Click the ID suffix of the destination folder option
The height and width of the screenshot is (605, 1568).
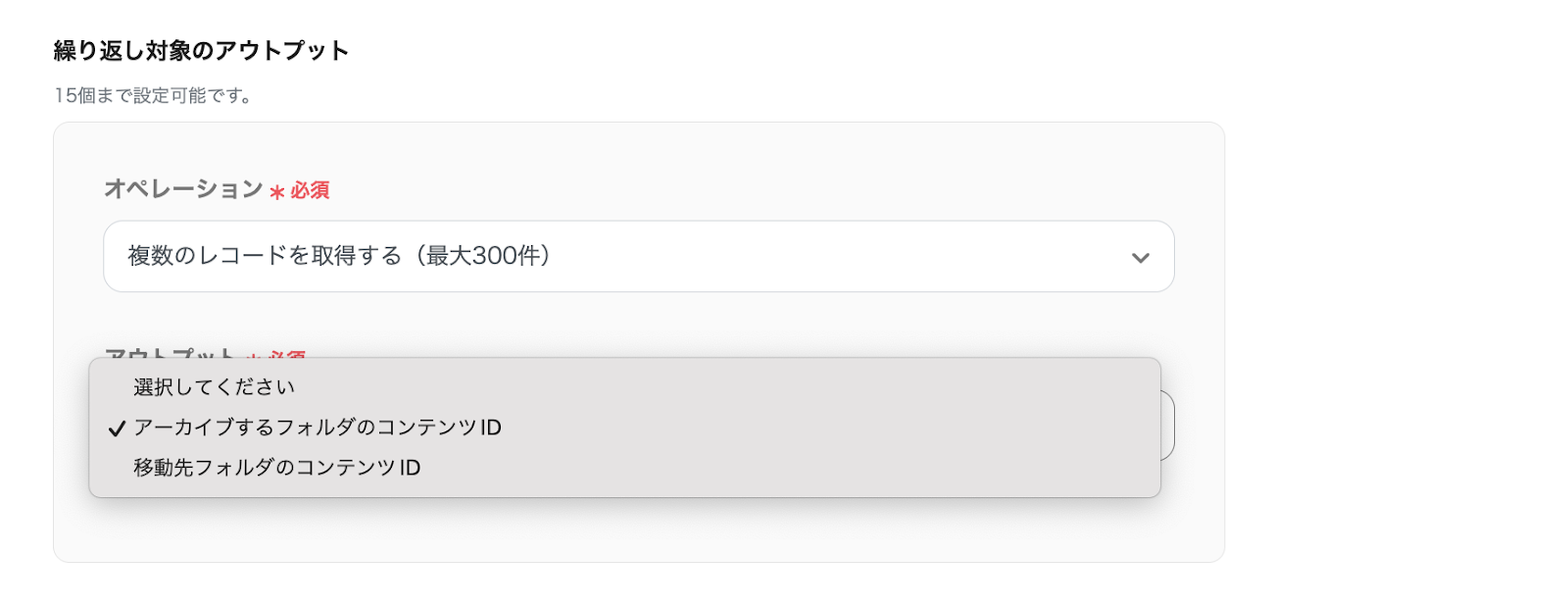click(410, 468)
